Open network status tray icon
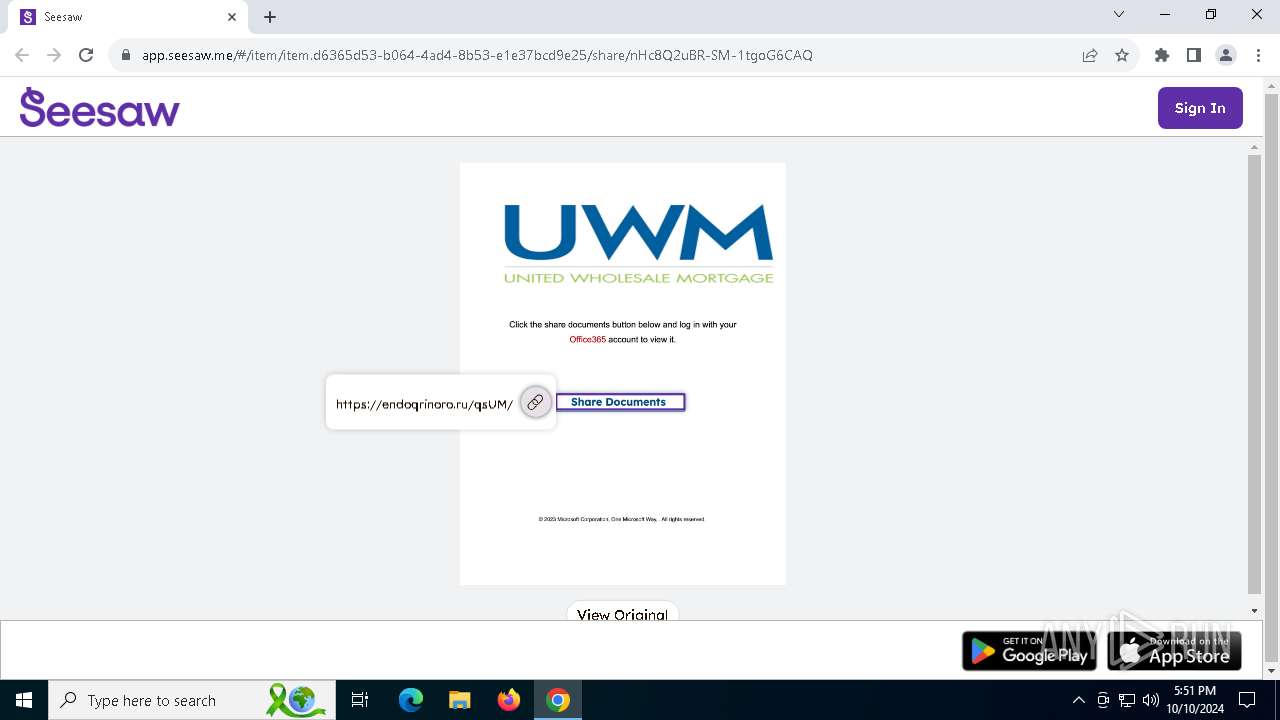 (x=1127, y=700)
